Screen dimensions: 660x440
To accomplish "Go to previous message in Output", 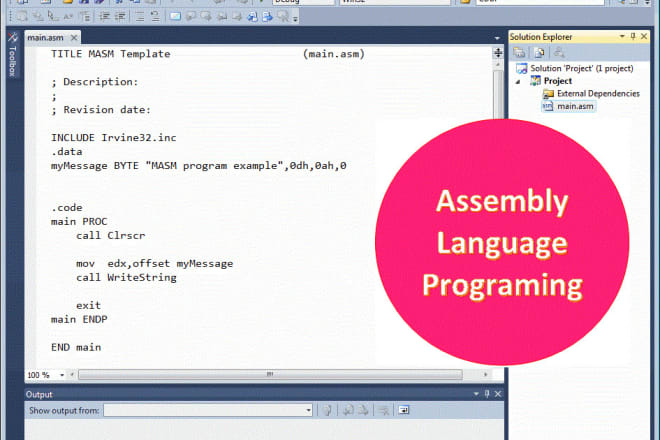I will (x=349, y=410).
